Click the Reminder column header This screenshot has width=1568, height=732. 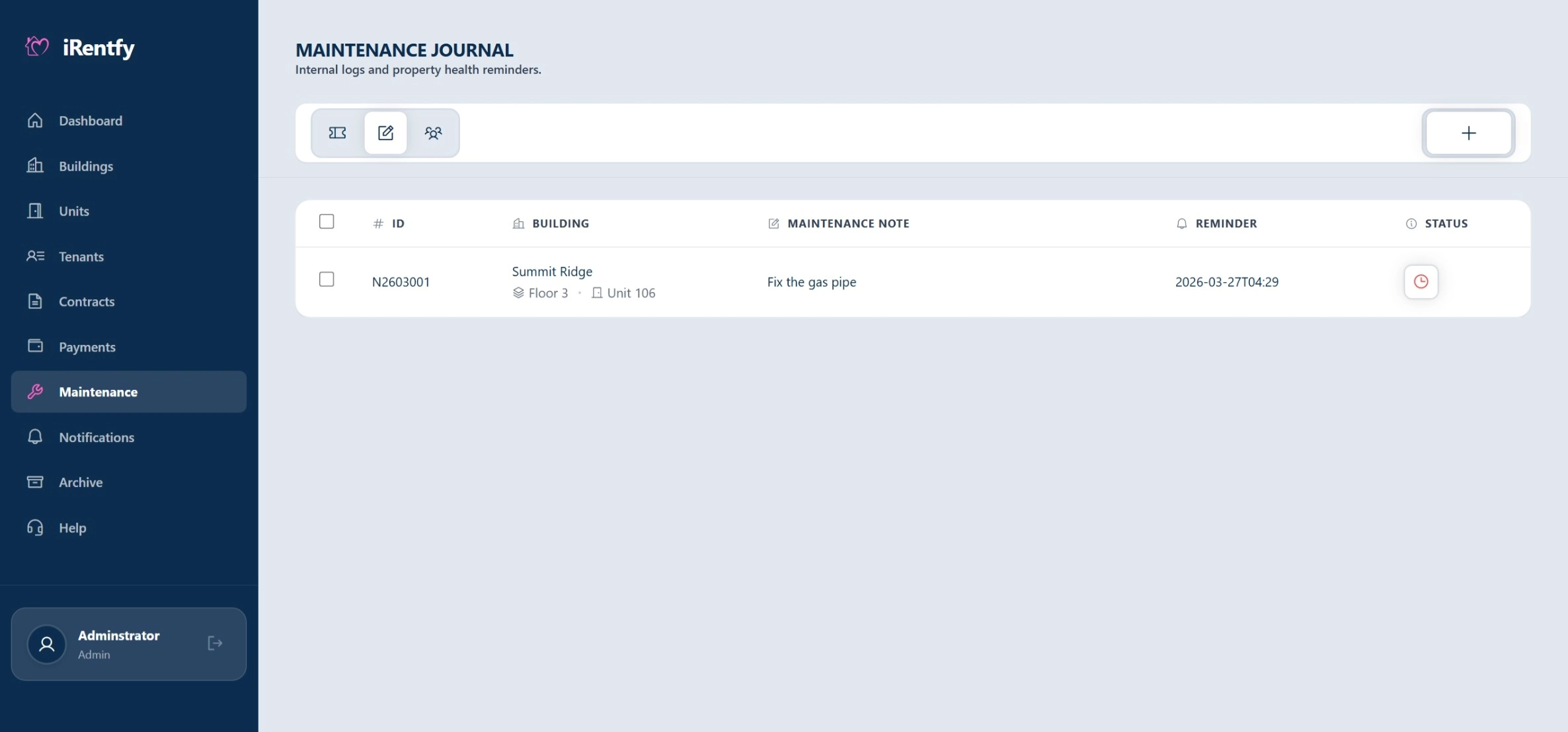(1216, 223)
